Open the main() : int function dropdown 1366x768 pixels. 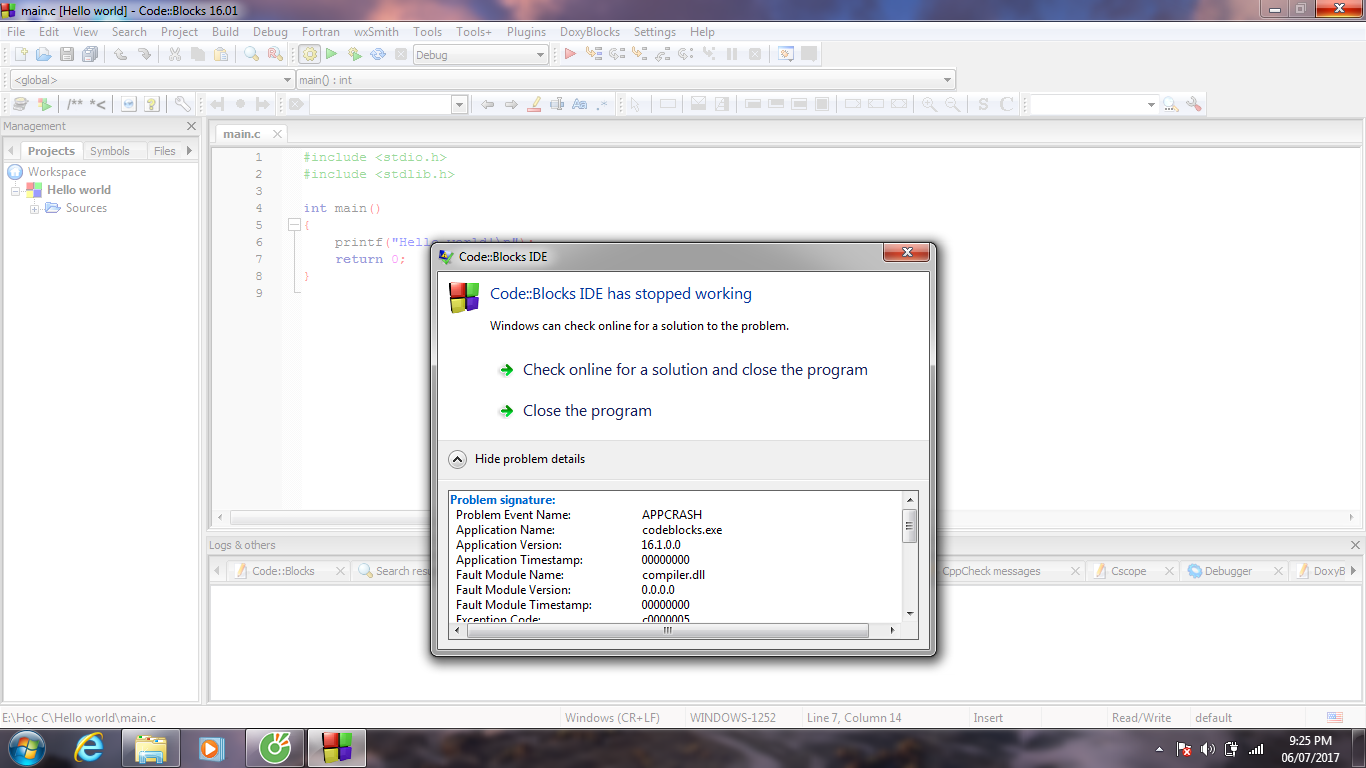626,80
